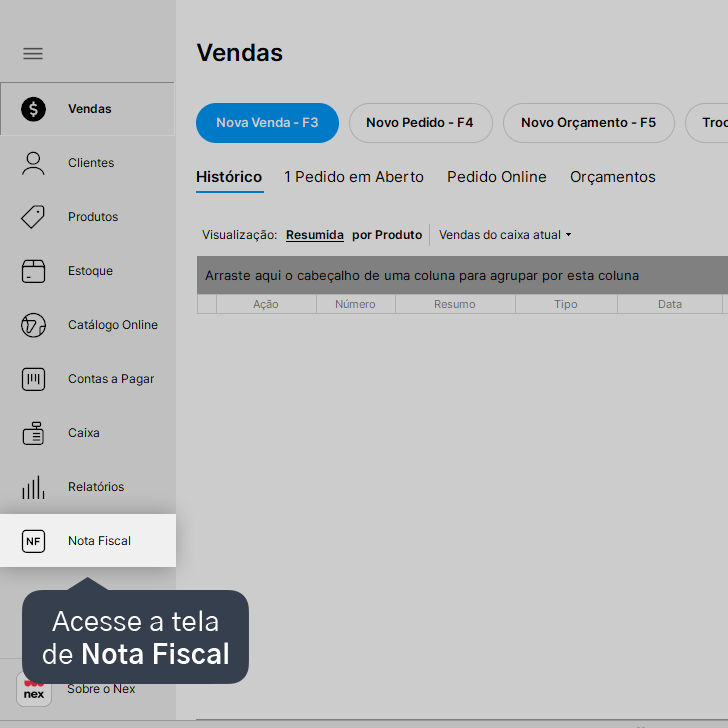This screenshot has height=728, width=728.
Task: Open the hamburger menu icon
Action: (x=33, y=53)
